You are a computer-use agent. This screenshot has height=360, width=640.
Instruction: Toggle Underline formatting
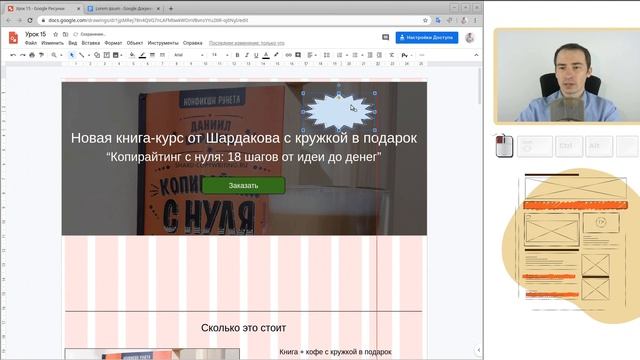[x=256, y=55]
